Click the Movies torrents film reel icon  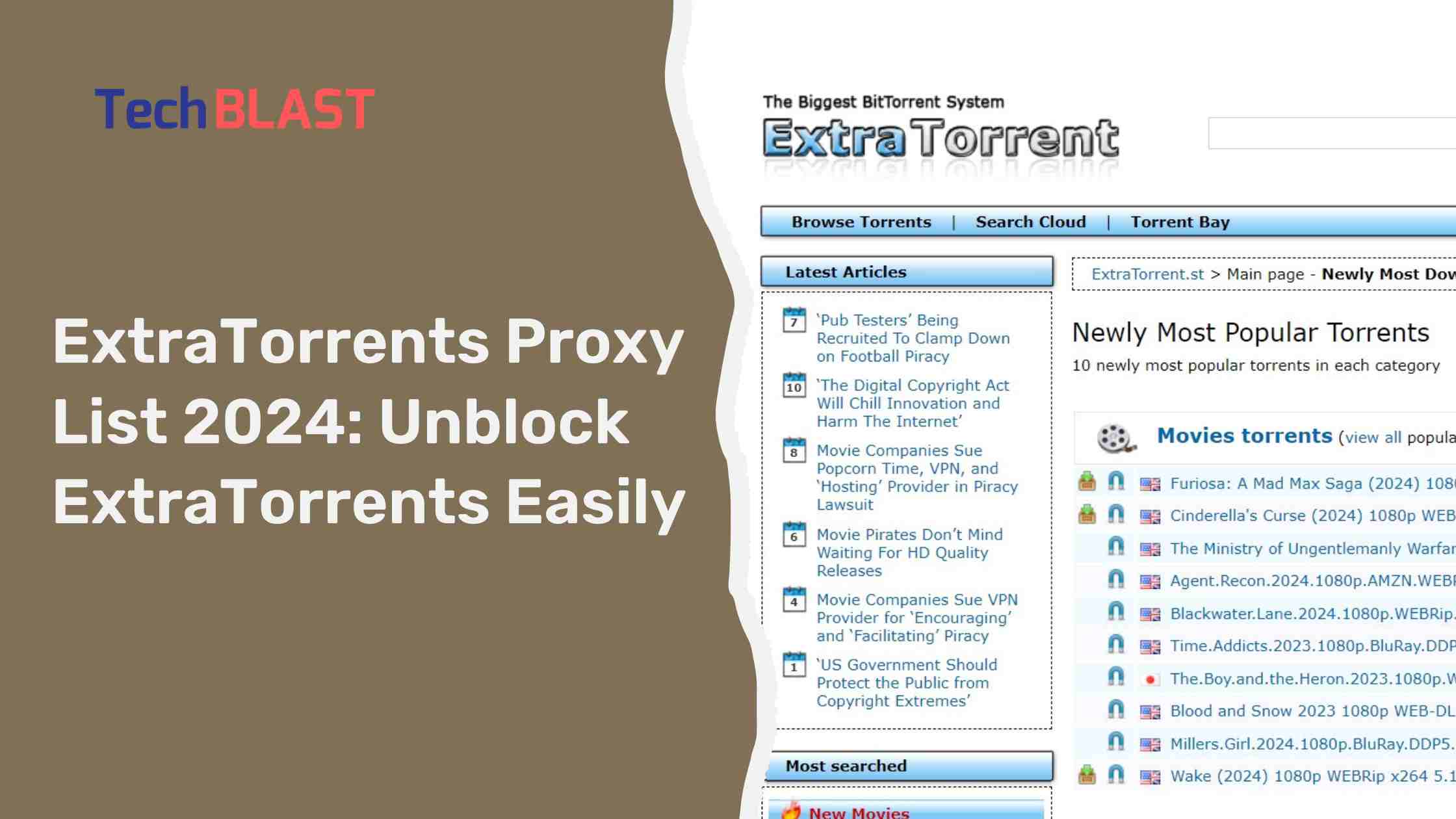click(x=1113, y=436)
